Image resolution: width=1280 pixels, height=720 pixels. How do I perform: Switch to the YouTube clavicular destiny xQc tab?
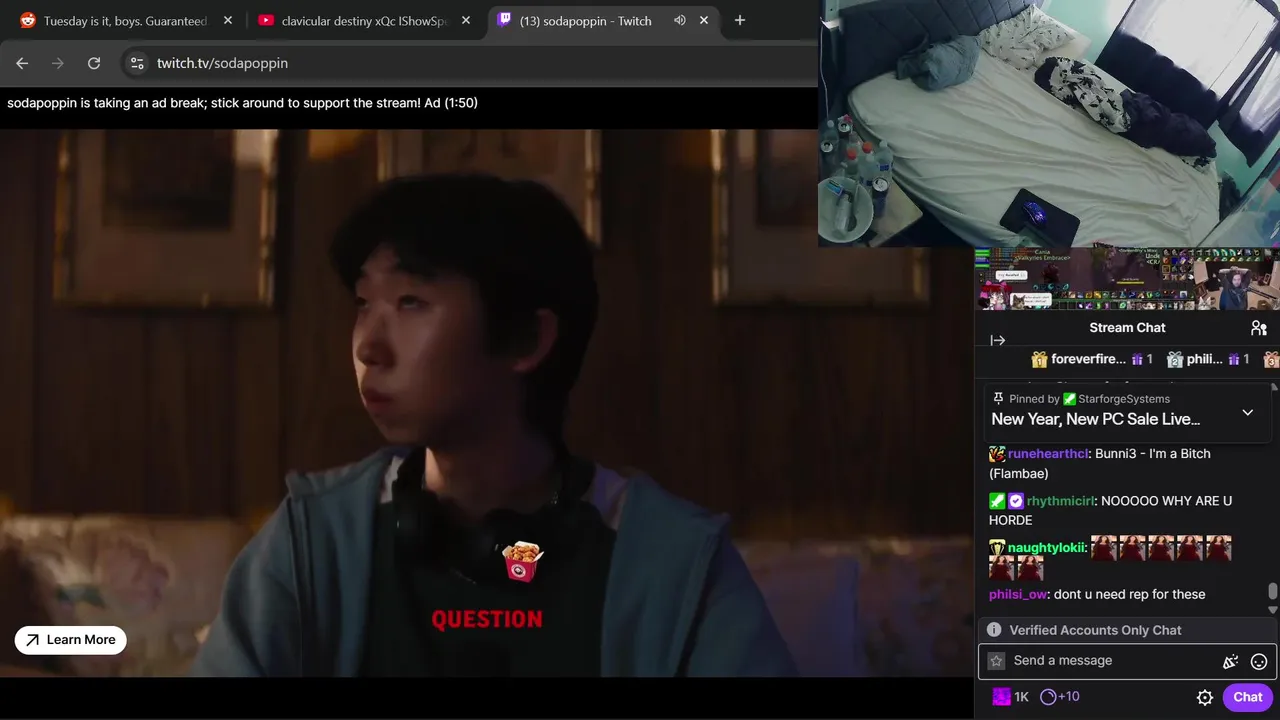pos(365,20)
